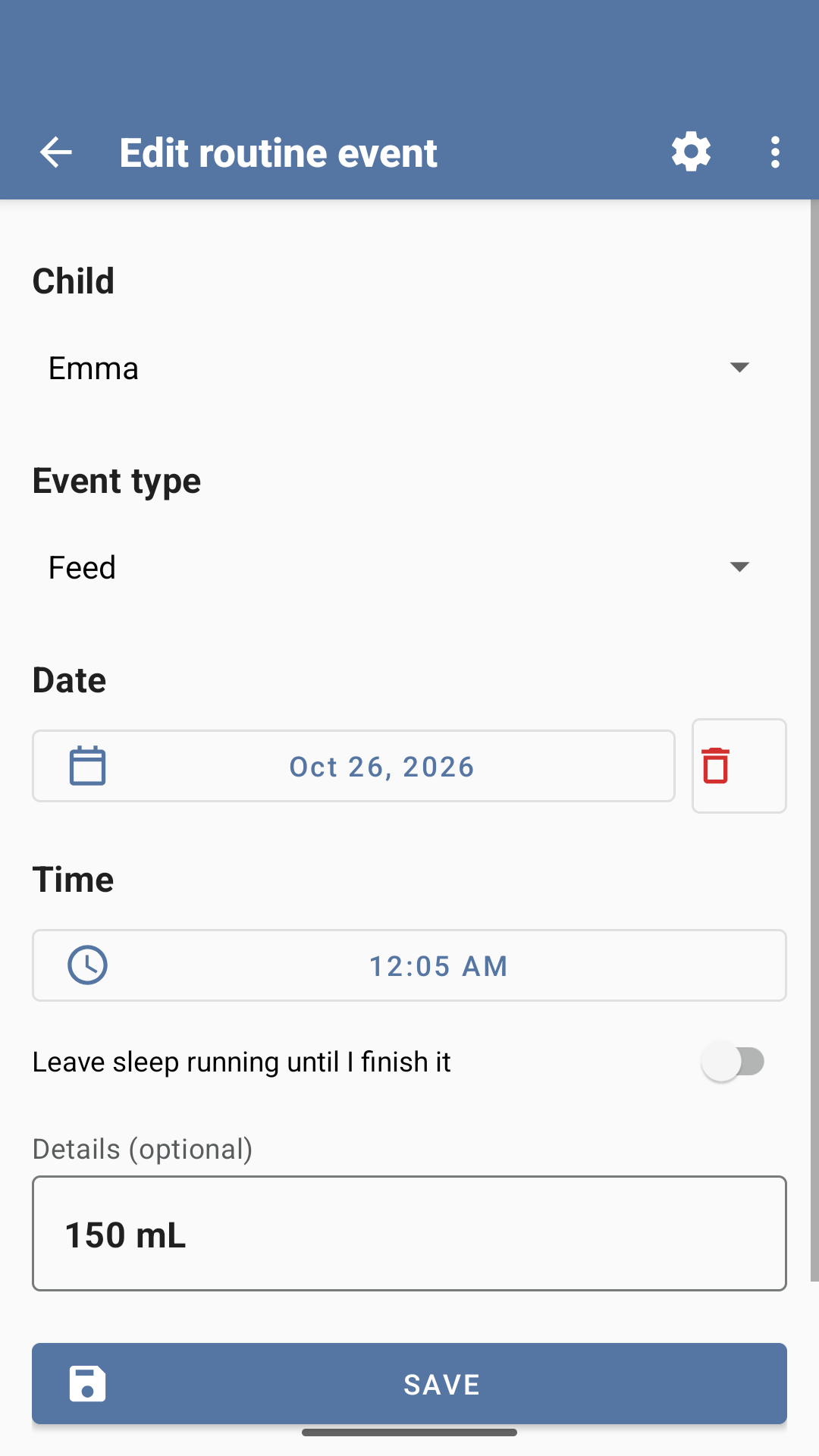Click the clock icon in the time field

tap(87, 965)
